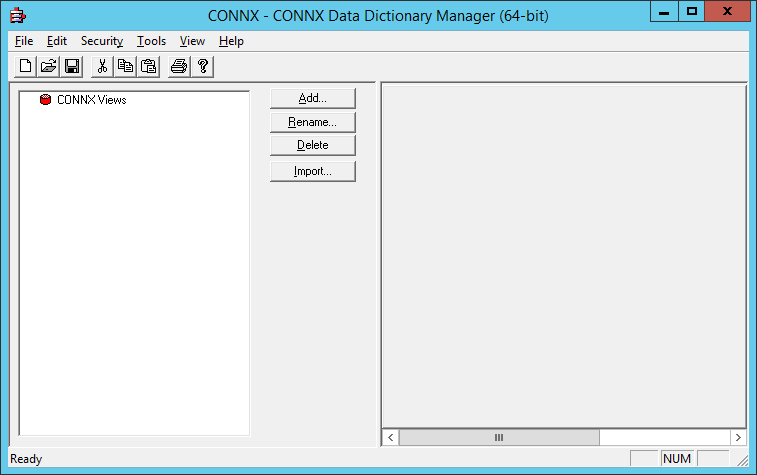Viewport: 757px width, 475px height.
Task: Click the Cut scissors icon
Action: pos(102,66)
